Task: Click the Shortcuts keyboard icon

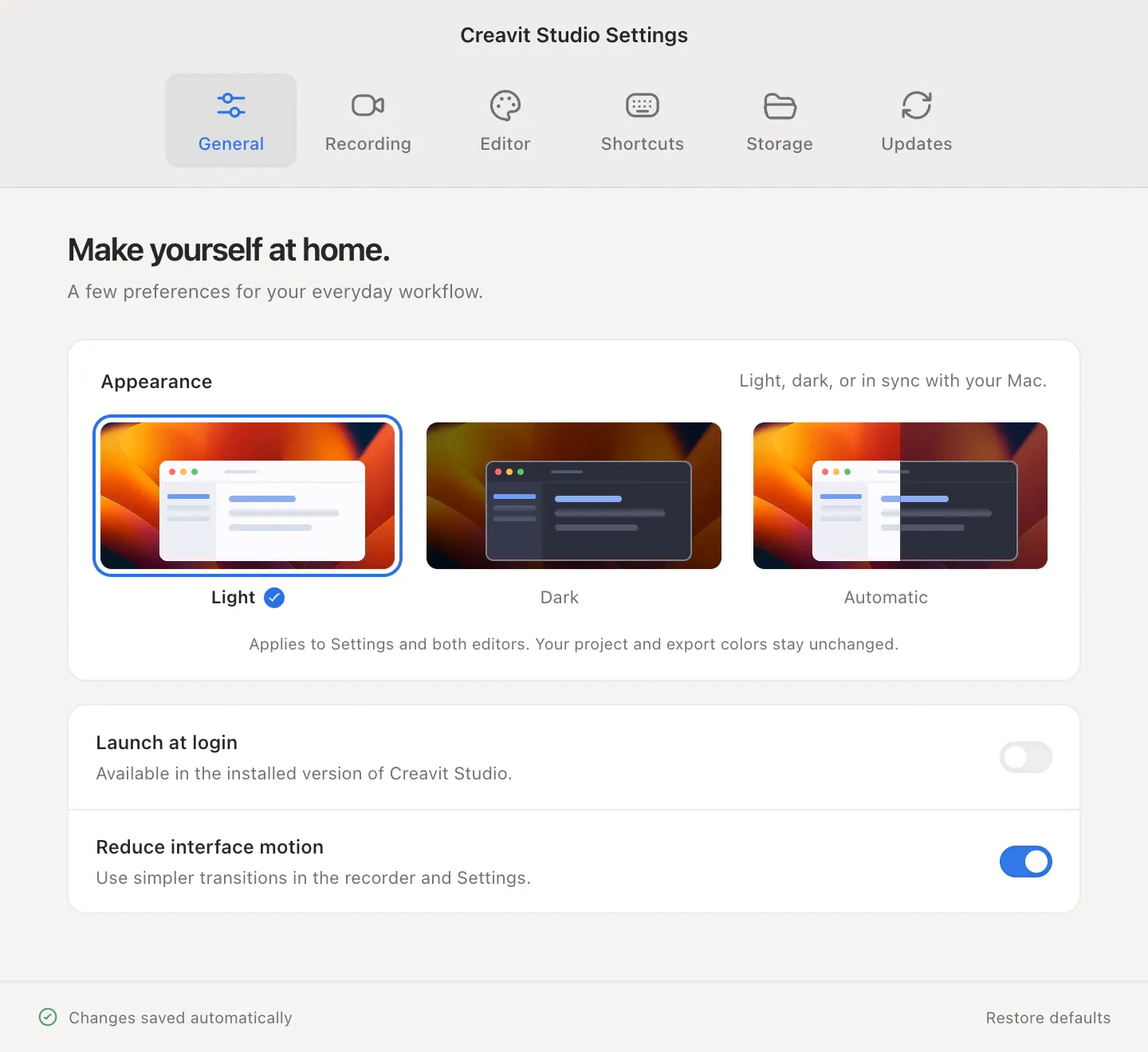Action: pyautogui.click(x=643, y=105)
